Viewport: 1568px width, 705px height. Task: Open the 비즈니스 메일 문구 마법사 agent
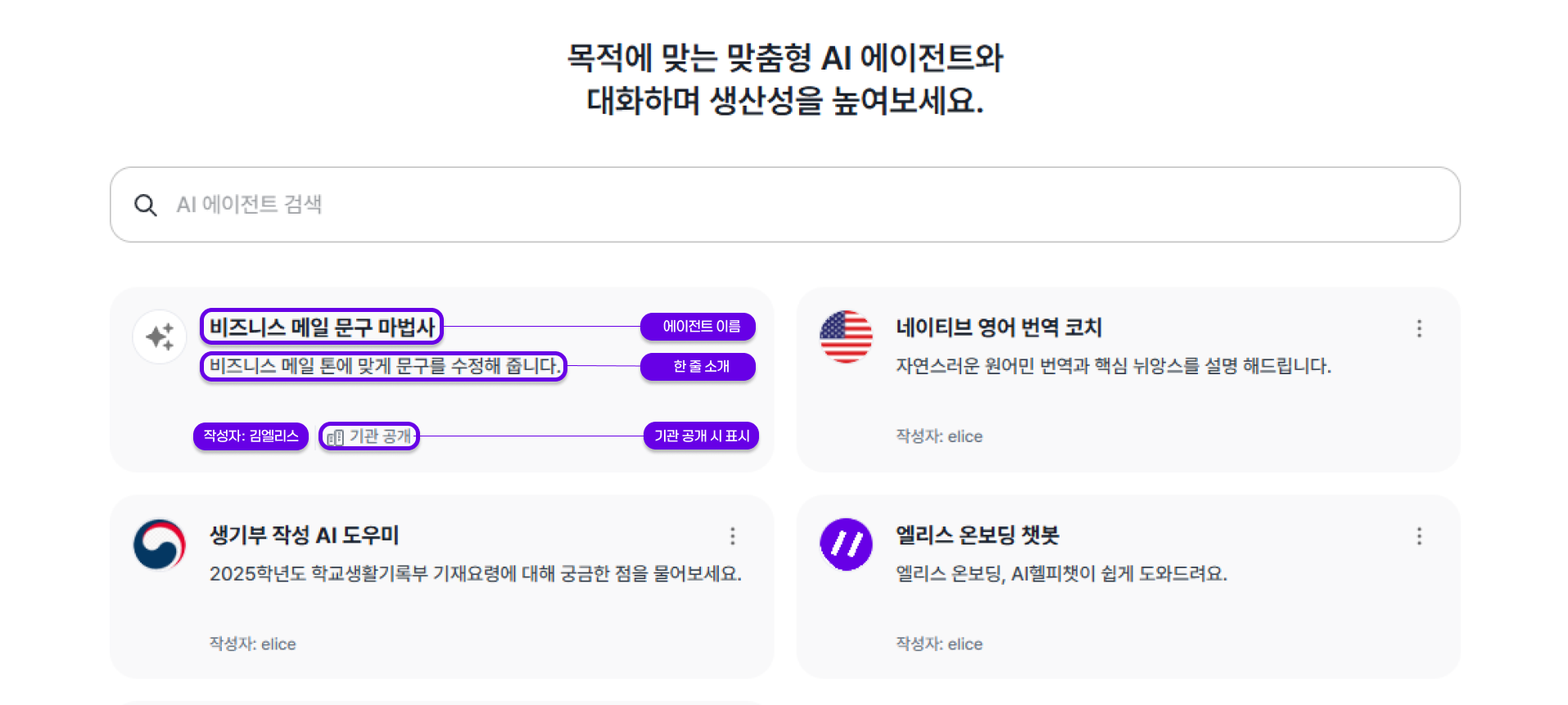(322, 327)
